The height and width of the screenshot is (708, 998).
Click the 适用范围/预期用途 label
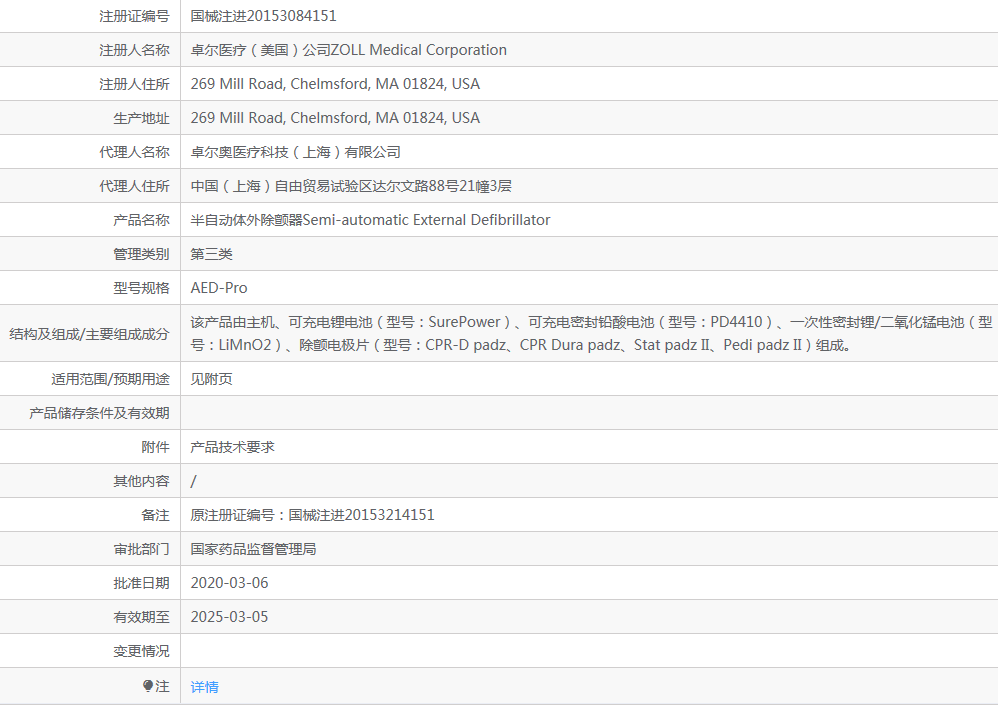pos(111,379)
